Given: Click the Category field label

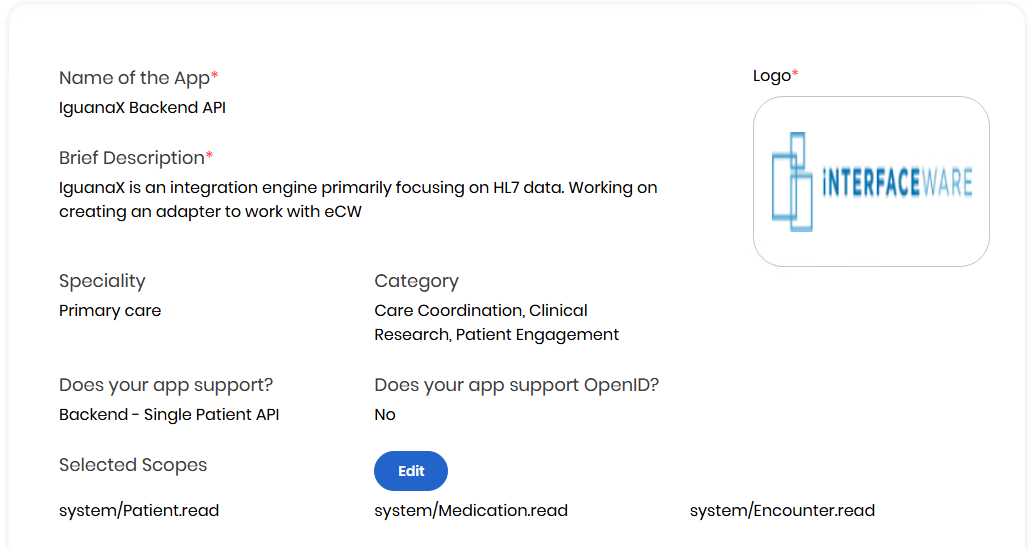Looking at the screenshot, I should pos(416,281).
